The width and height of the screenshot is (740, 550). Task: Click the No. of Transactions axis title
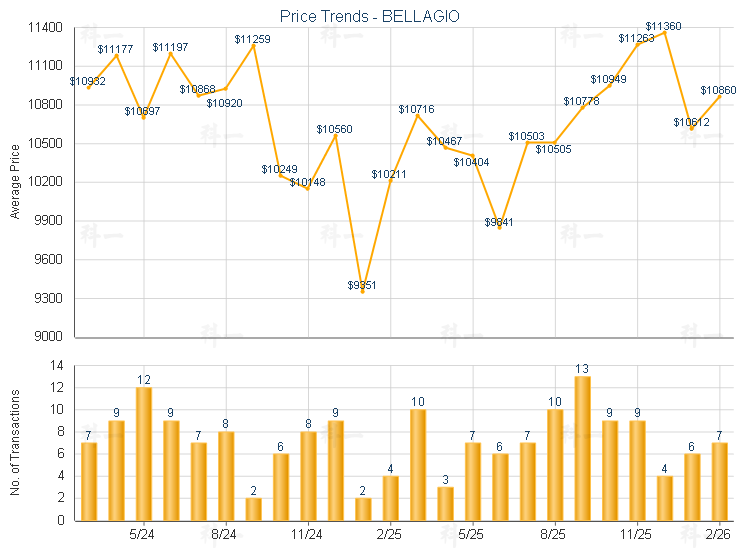tap(15, 442)
